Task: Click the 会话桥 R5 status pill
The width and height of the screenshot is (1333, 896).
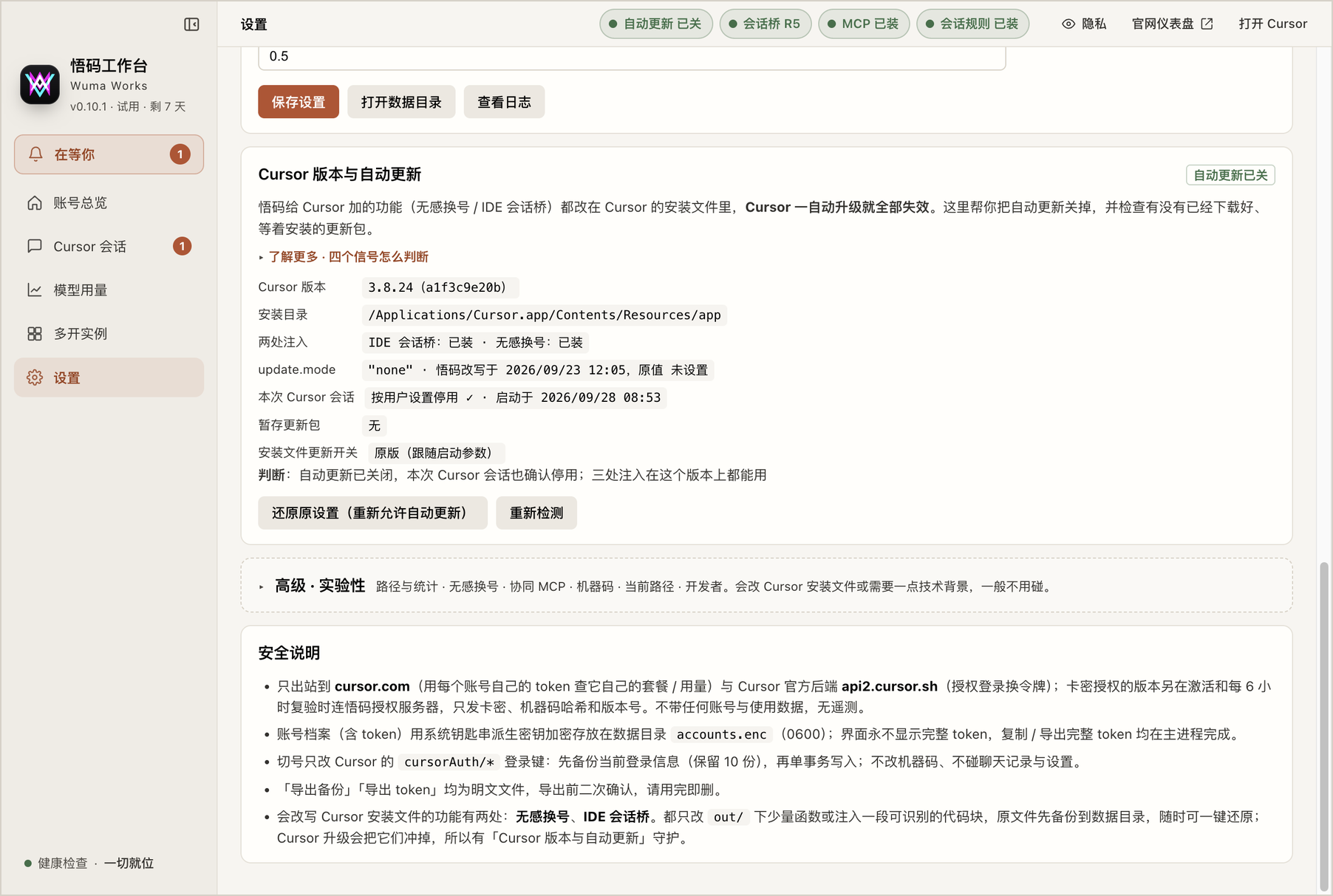Action: point(766,24)
